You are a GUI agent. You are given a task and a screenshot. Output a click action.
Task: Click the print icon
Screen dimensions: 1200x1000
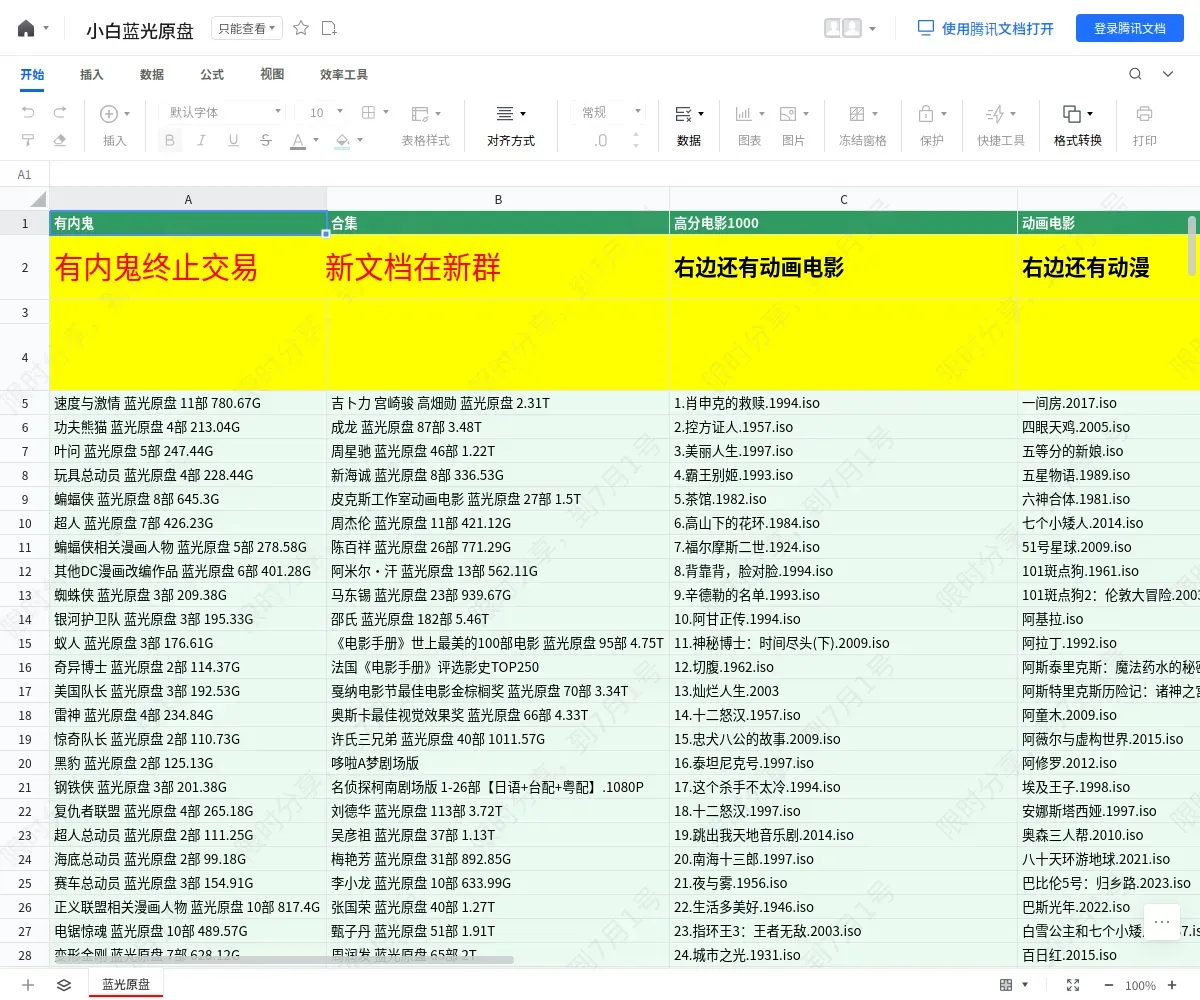[x=1145, y=114]
